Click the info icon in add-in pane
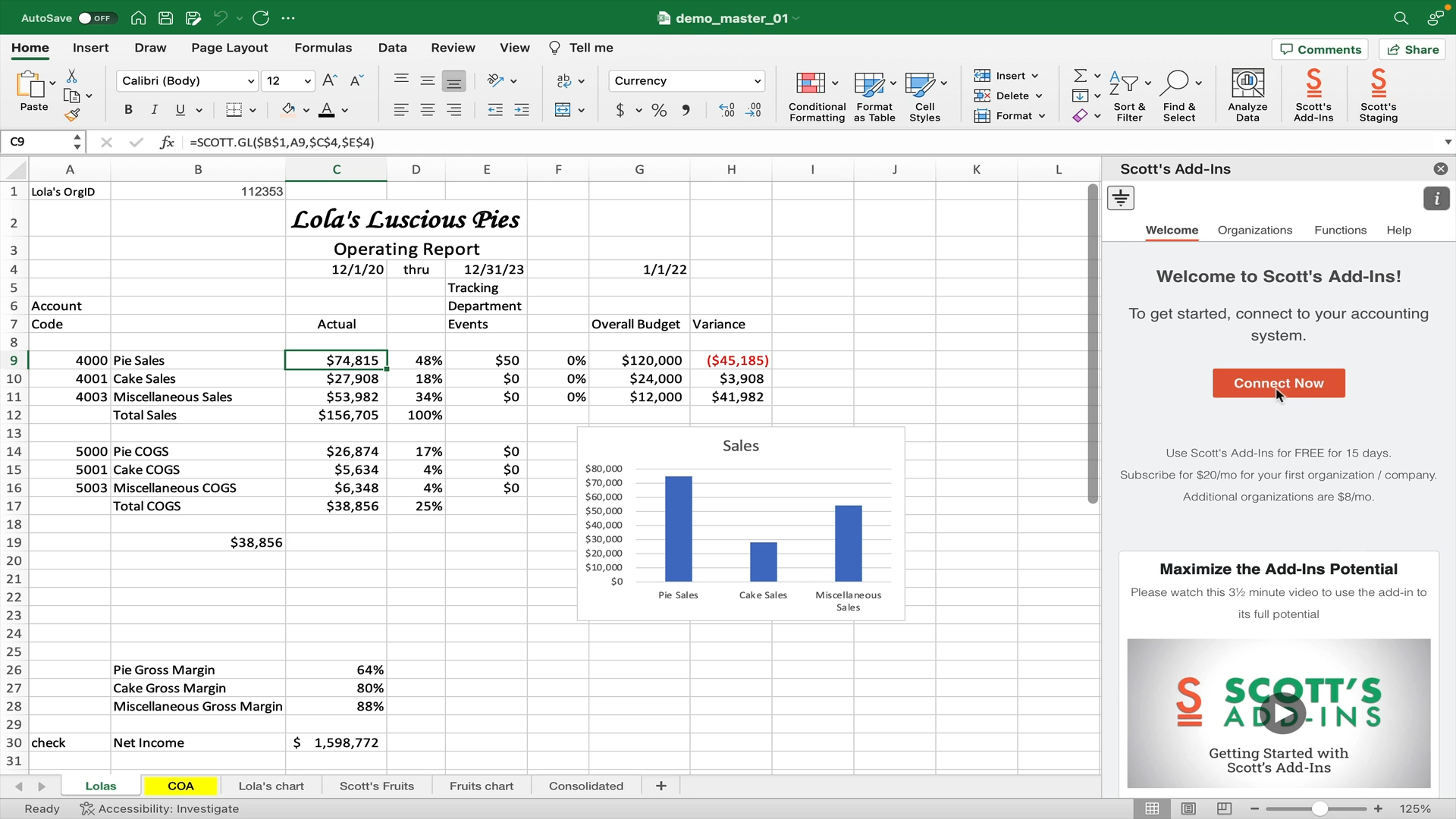Image resolution: width=1456 pixels, height=819 pixels. (1436, 199)
